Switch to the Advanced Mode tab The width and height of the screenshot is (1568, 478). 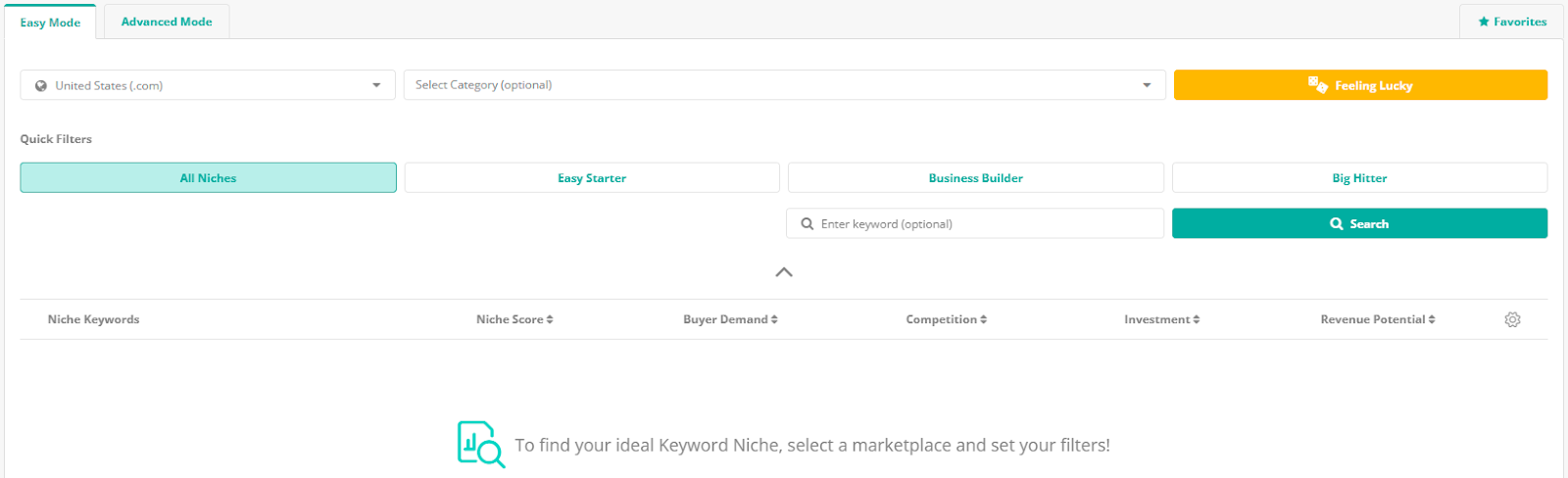point(167,22)
